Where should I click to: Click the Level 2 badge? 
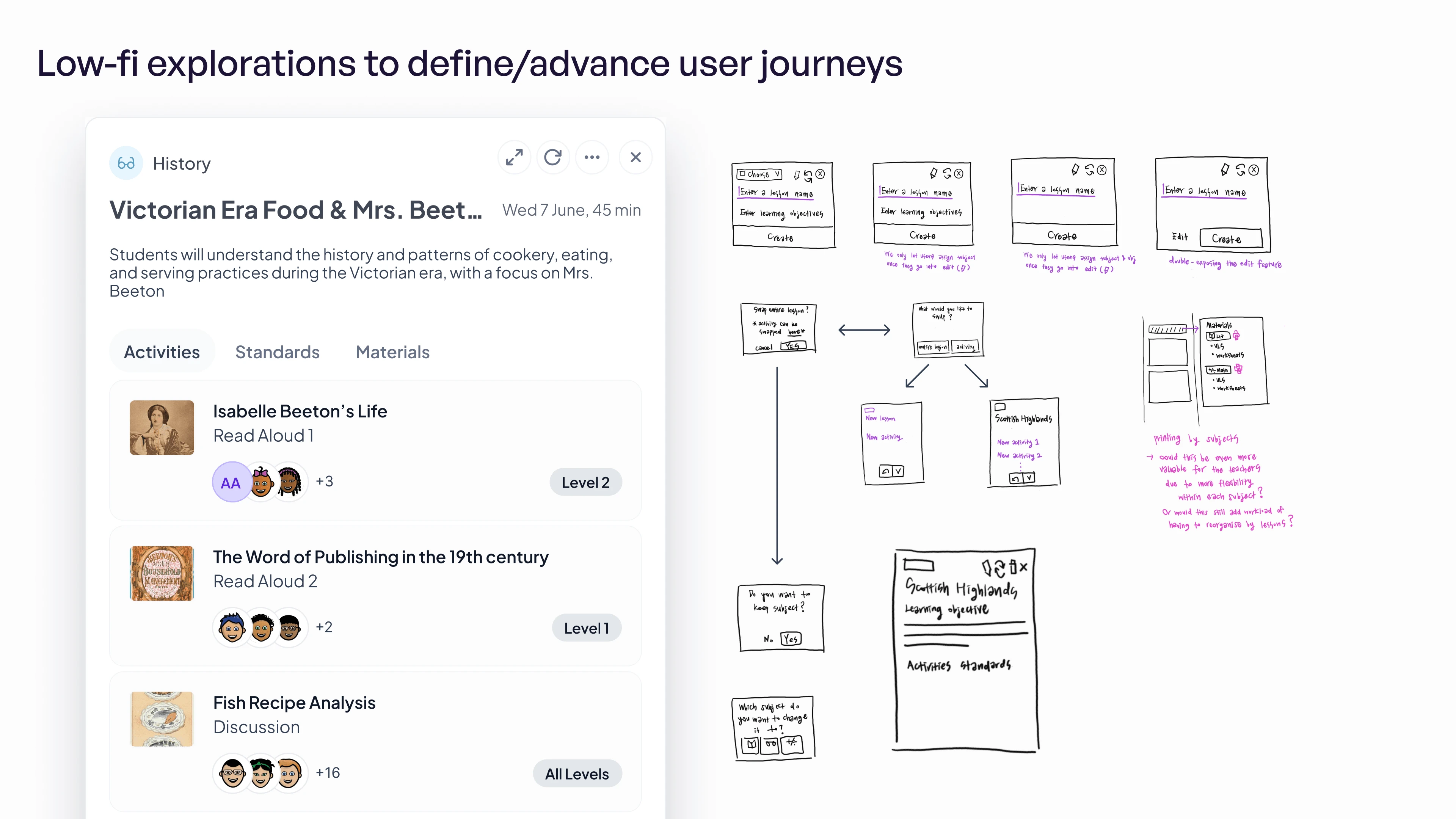(585, 482)
